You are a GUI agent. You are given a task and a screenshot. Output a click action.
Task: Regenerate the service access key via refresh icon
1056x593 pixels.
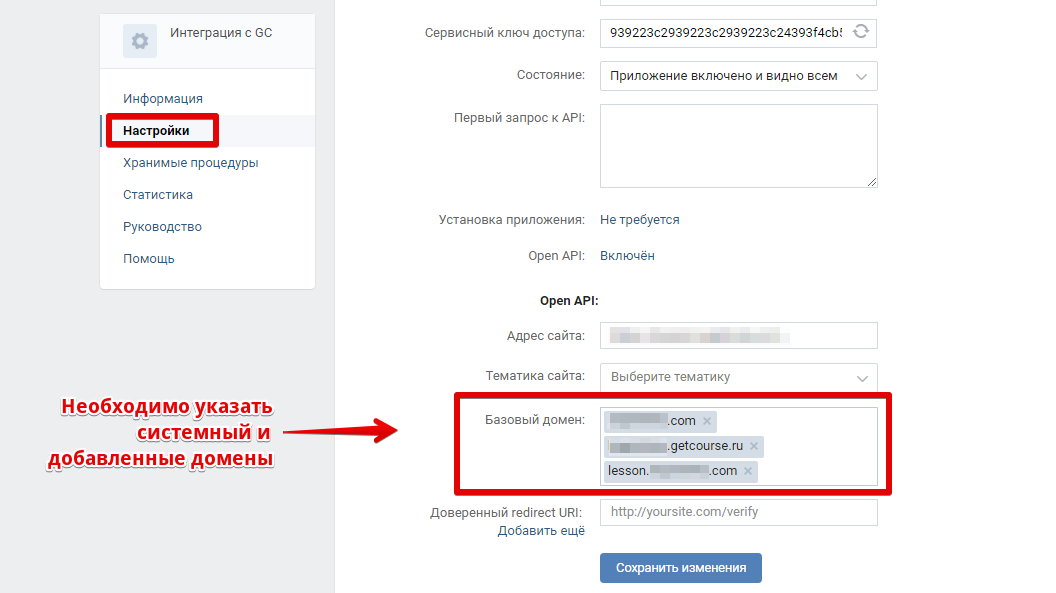pyautogui.click(x=861, y=32)
